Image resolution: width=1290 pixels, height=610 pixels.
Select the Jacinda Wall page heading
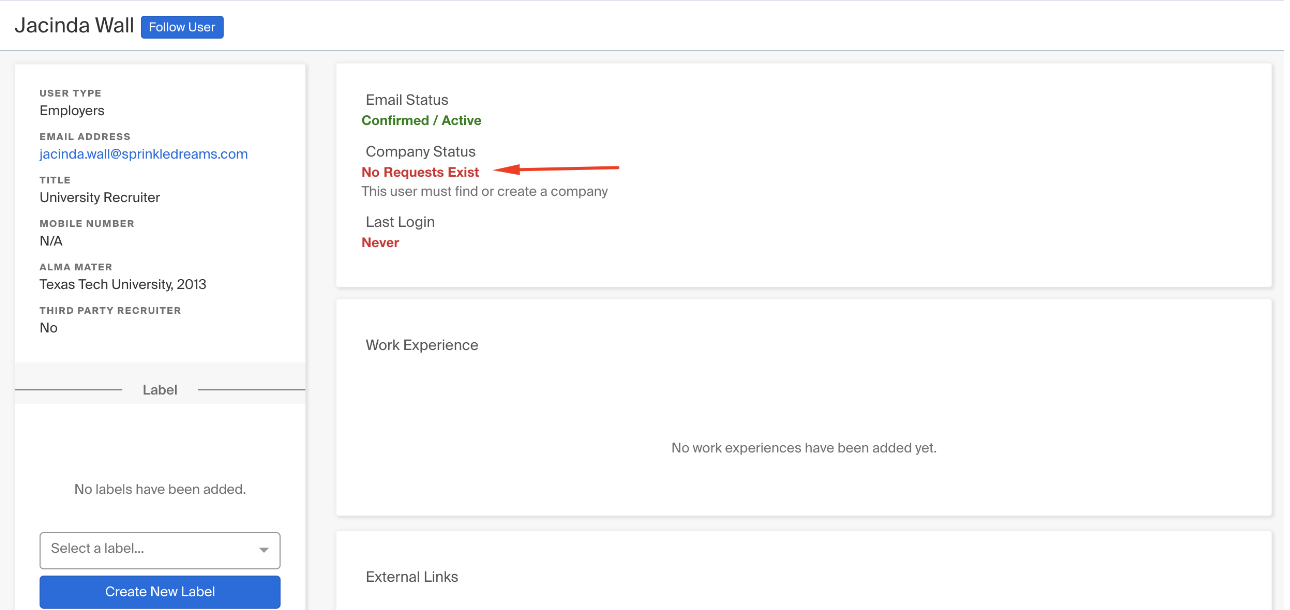point(74,26)
